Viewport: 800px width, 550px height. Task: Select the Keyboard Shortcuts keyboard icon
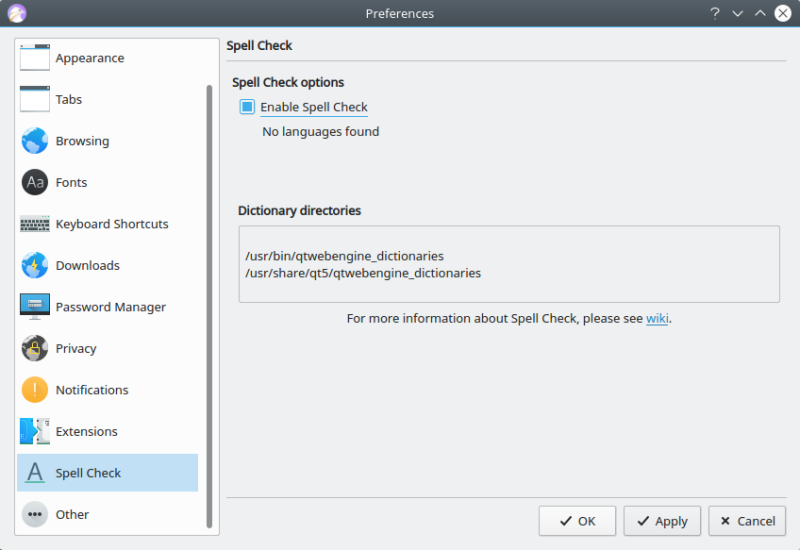point(35,224)
